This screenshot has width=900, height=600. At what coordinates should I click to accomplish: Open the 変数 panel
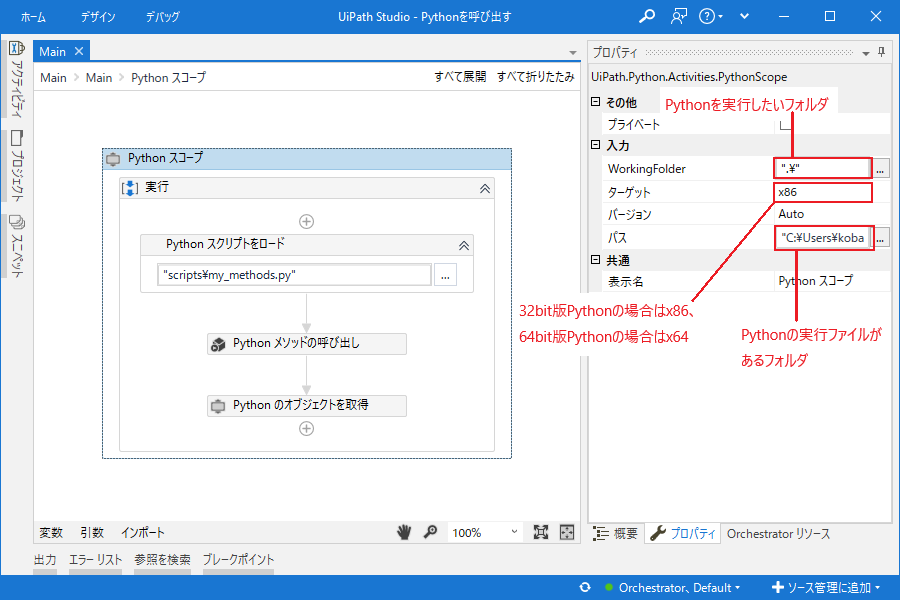(51, 532)
